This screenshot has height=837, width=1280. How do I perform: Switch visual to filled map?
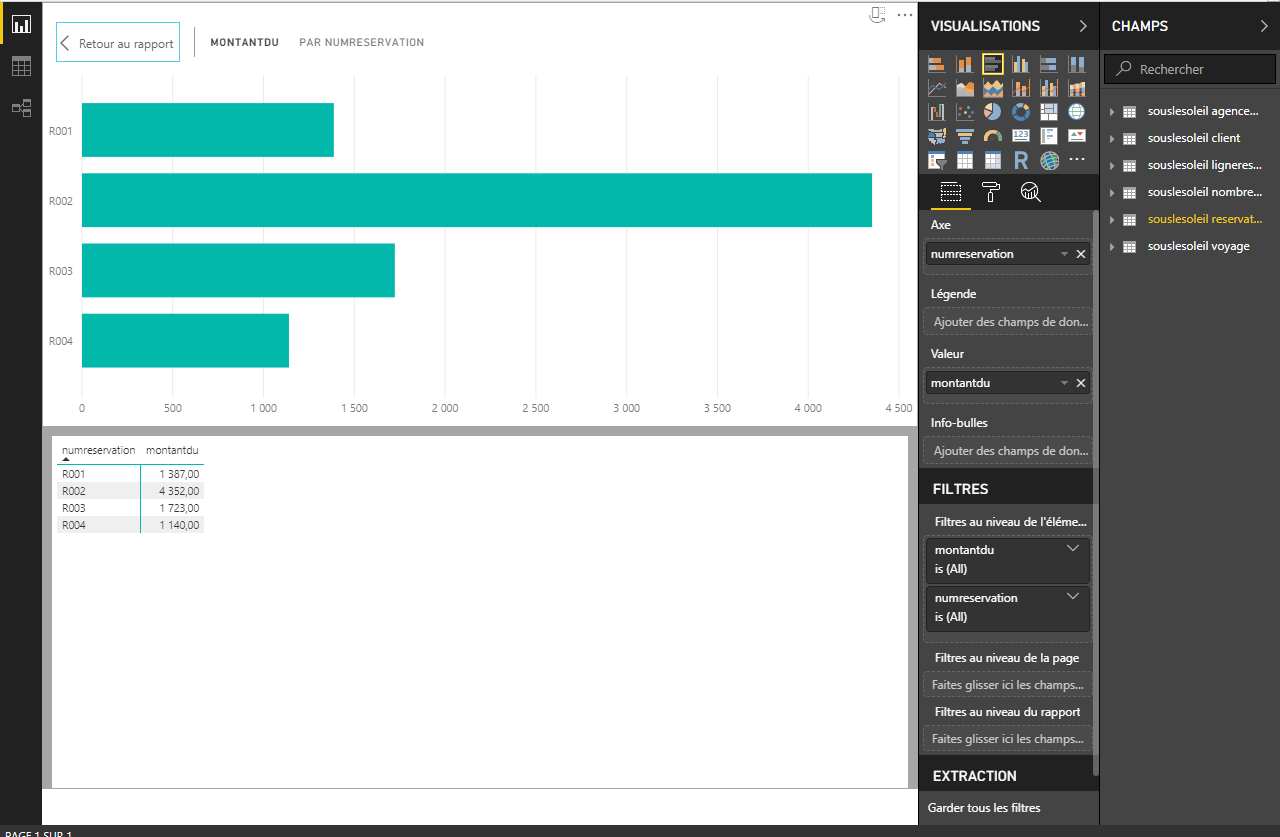pos(937,136)
